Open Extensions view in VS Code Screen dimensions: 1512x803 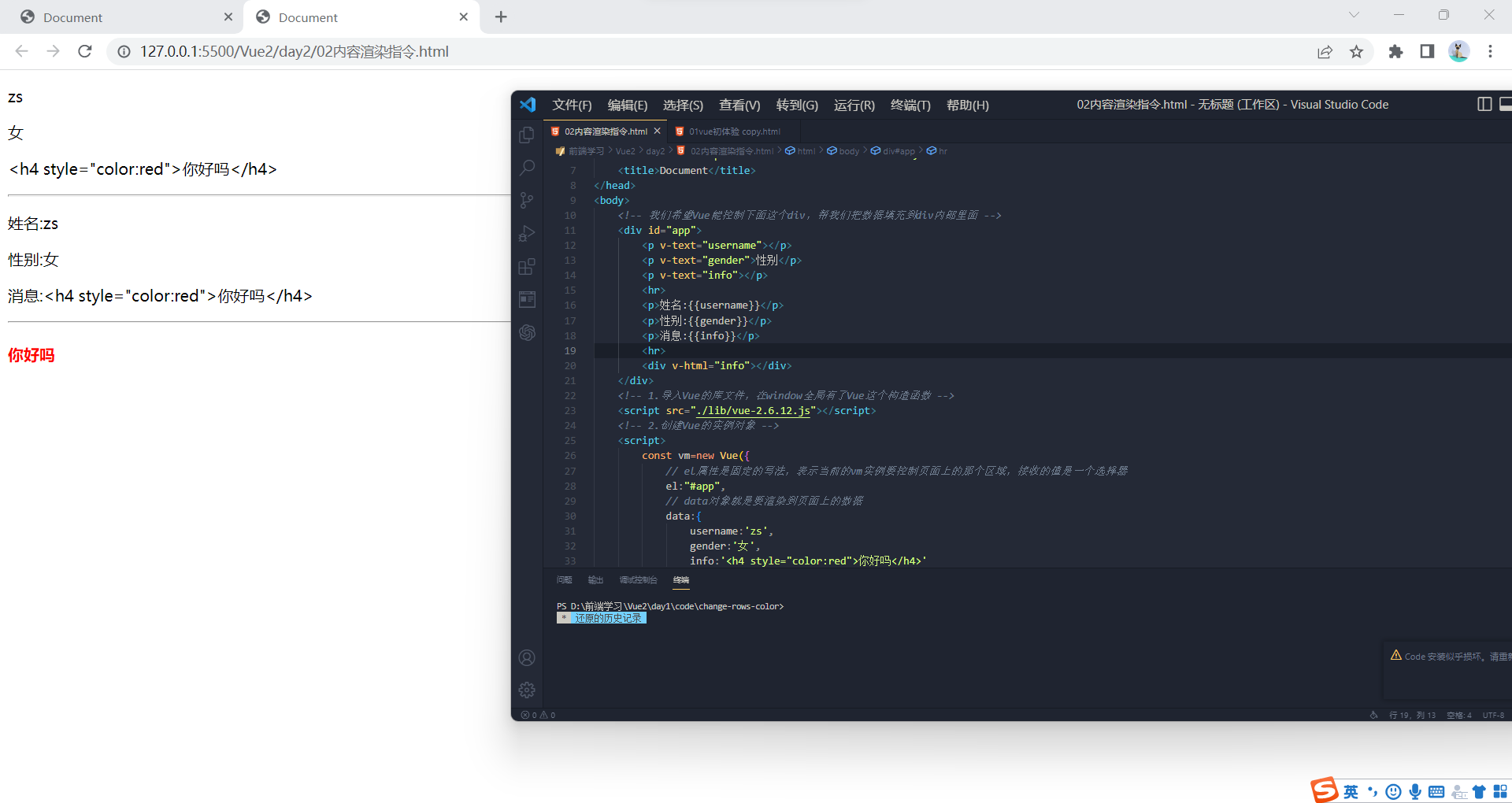[x=527, y=267]
